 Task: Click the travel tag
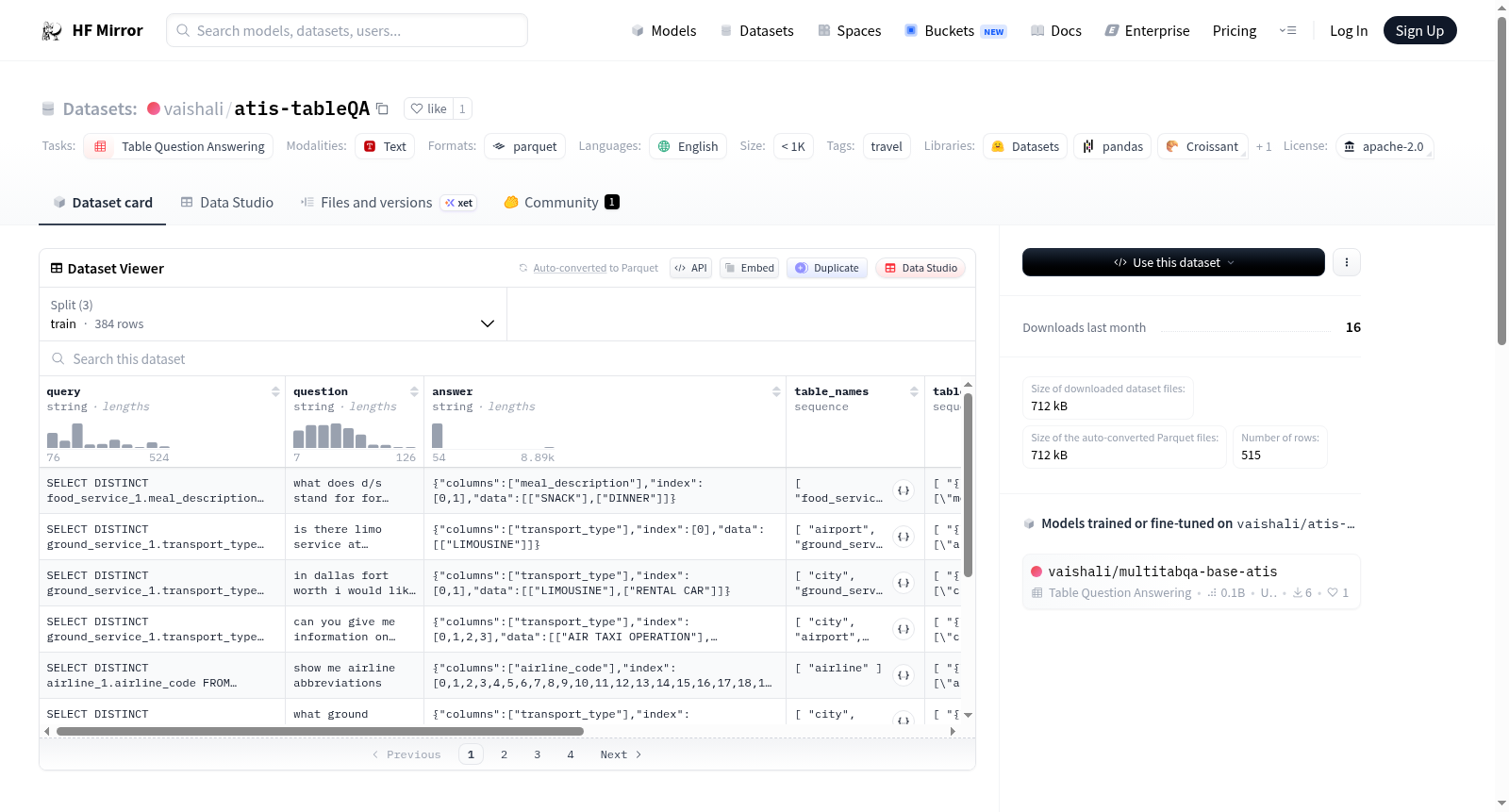click(887, 146)
